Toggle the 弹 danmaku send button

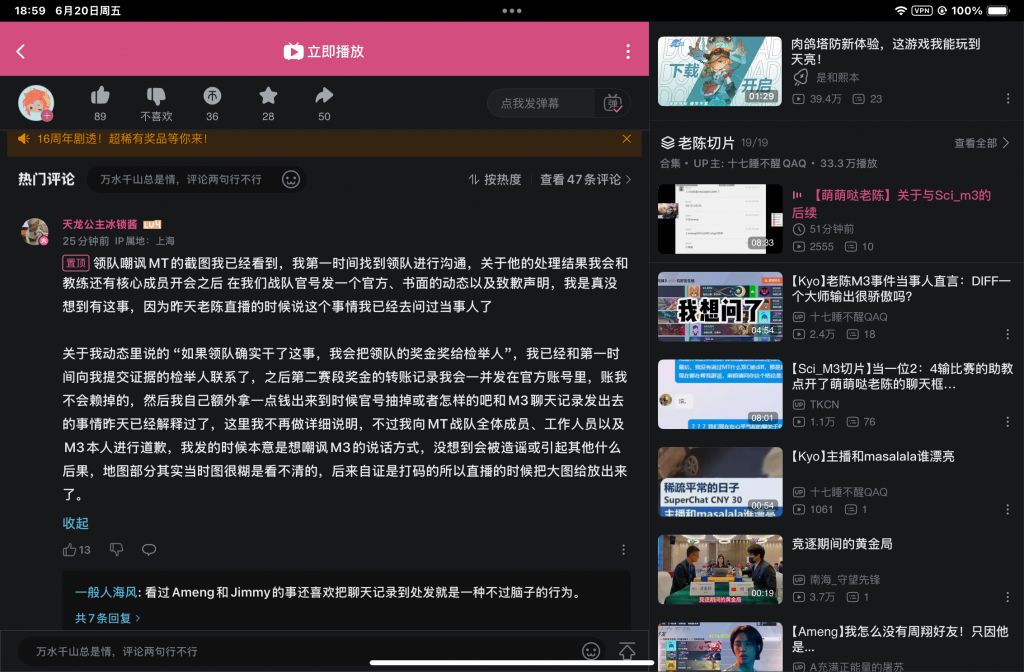click(612, 103)
